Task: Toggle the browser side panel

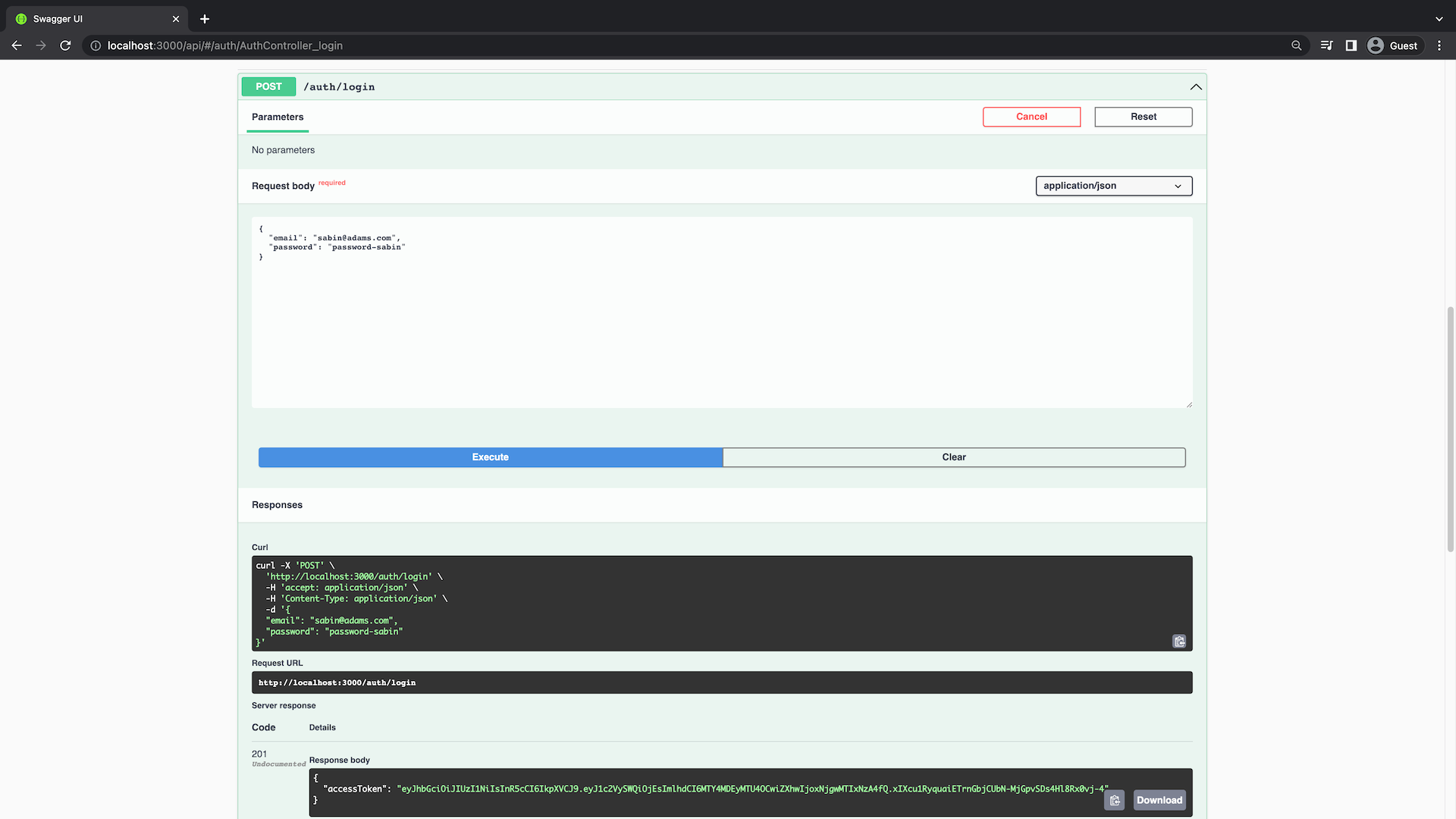Action: [1351, 45]
